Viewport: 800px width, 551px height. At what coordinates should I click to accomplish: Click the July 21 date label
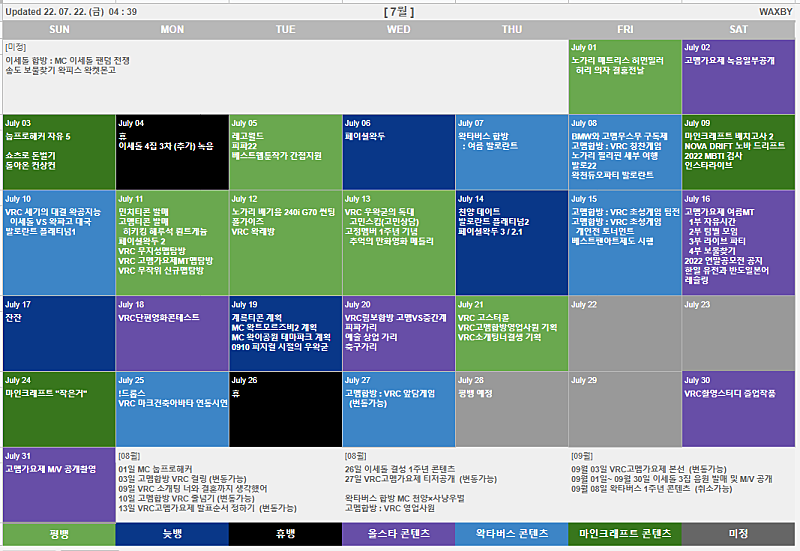[x=470, y=305]
